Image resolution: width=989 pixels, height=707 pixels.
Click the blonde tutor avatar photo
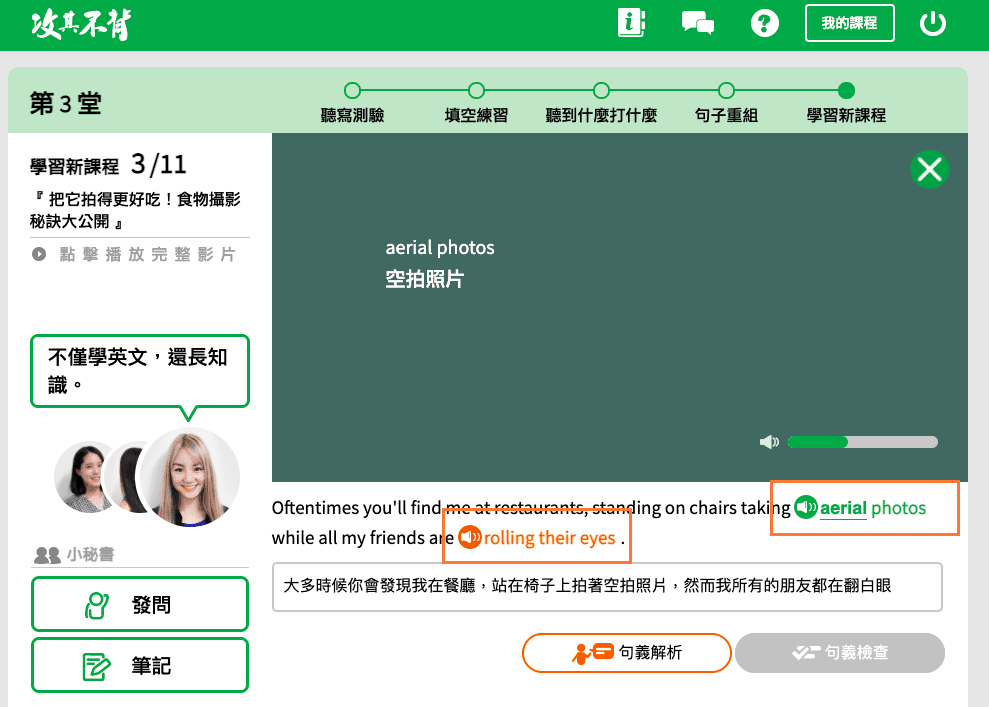188,477
